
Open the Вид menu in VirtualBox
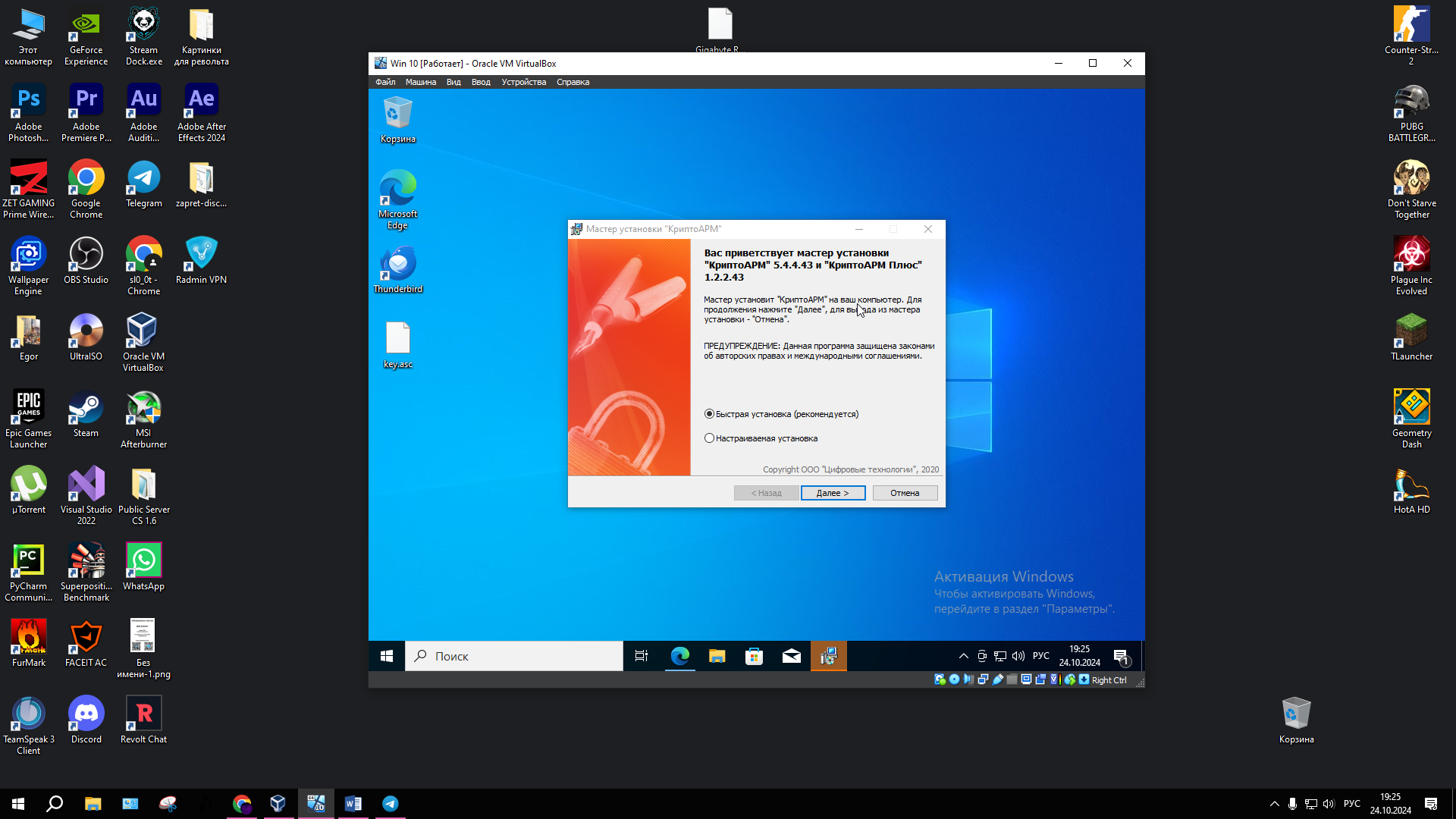click(453, 82)
